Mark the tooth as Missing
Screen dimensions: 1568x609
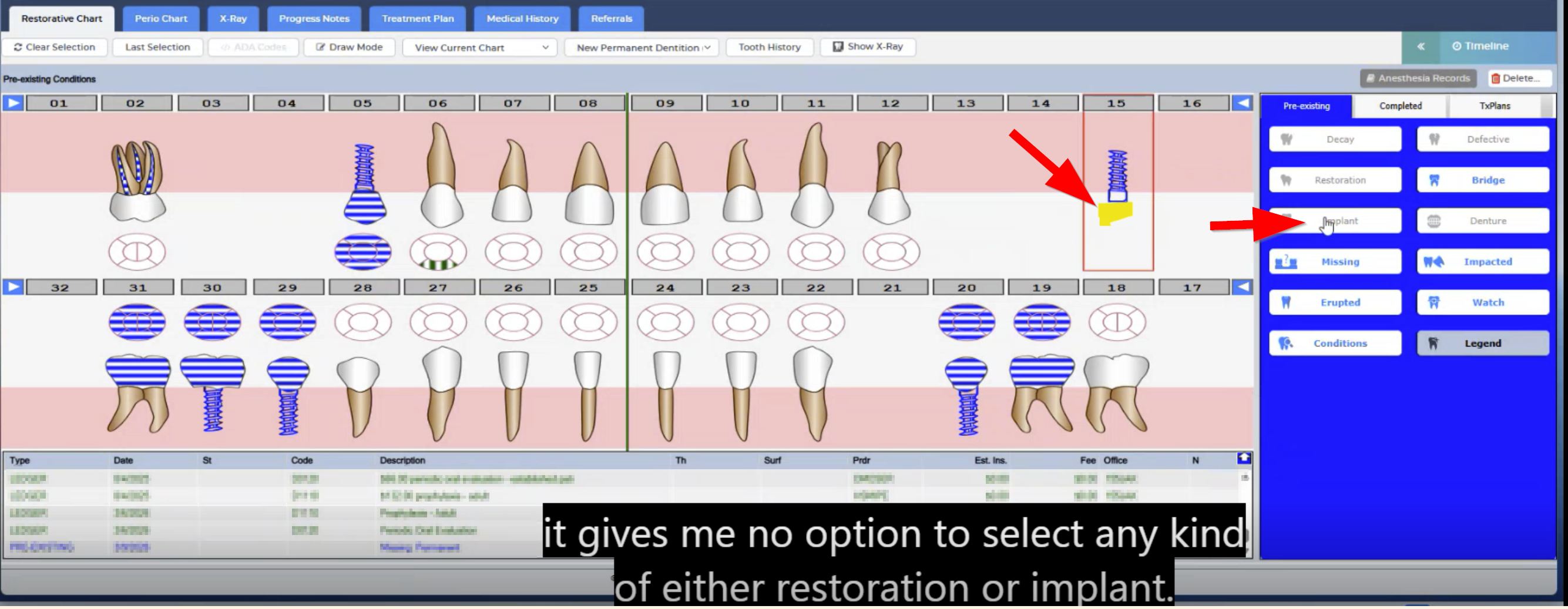tap(1335, 261)
